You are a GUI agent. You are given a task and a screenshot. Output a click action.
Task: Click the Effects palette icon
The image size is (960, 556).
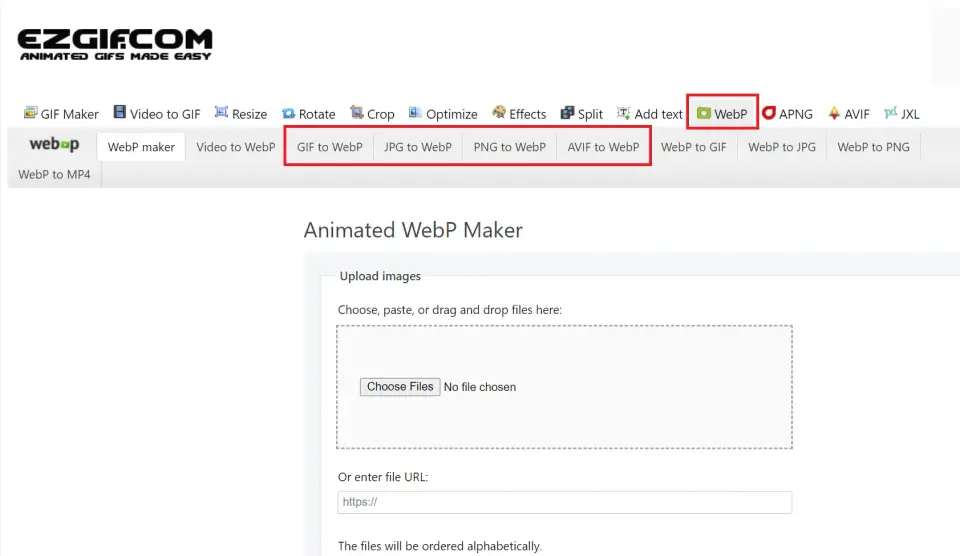click(499, 112)
